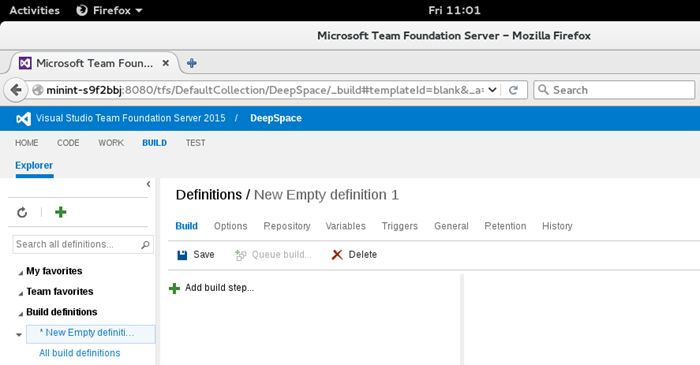Switch to the Variables tab
Viewport: 700px width, 365px height.
[x=346, y=226]
